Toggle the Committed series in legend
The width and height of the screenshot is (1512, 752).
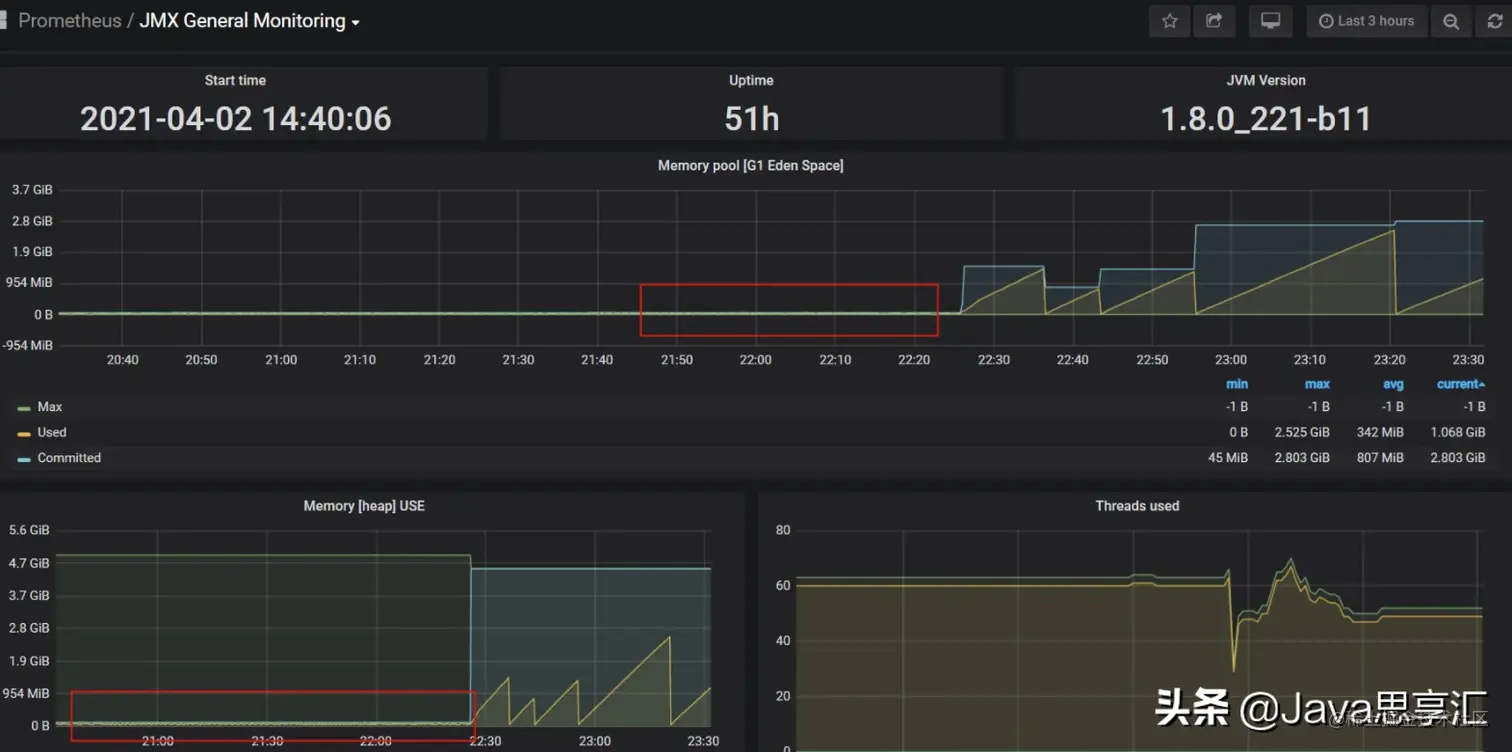point(69,458)
